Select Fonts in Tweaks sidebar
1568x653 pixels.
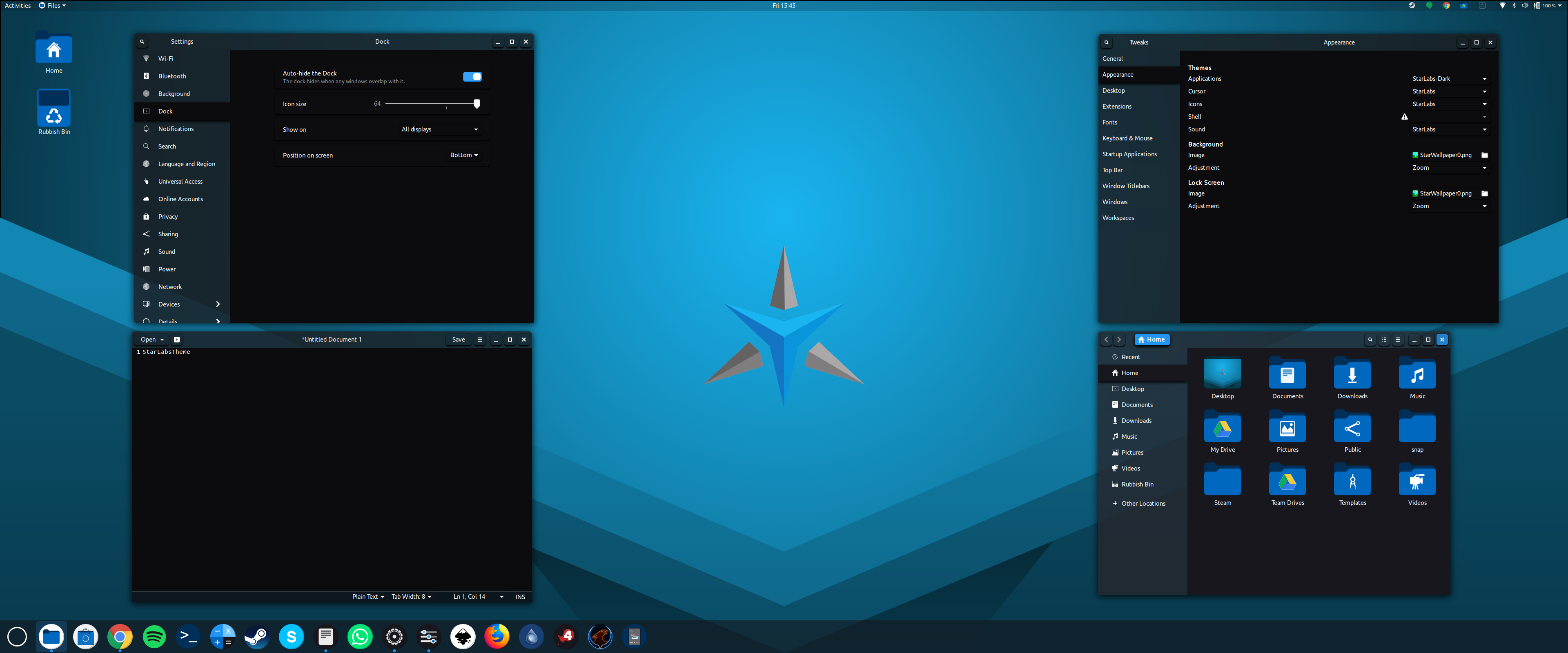1139,122
